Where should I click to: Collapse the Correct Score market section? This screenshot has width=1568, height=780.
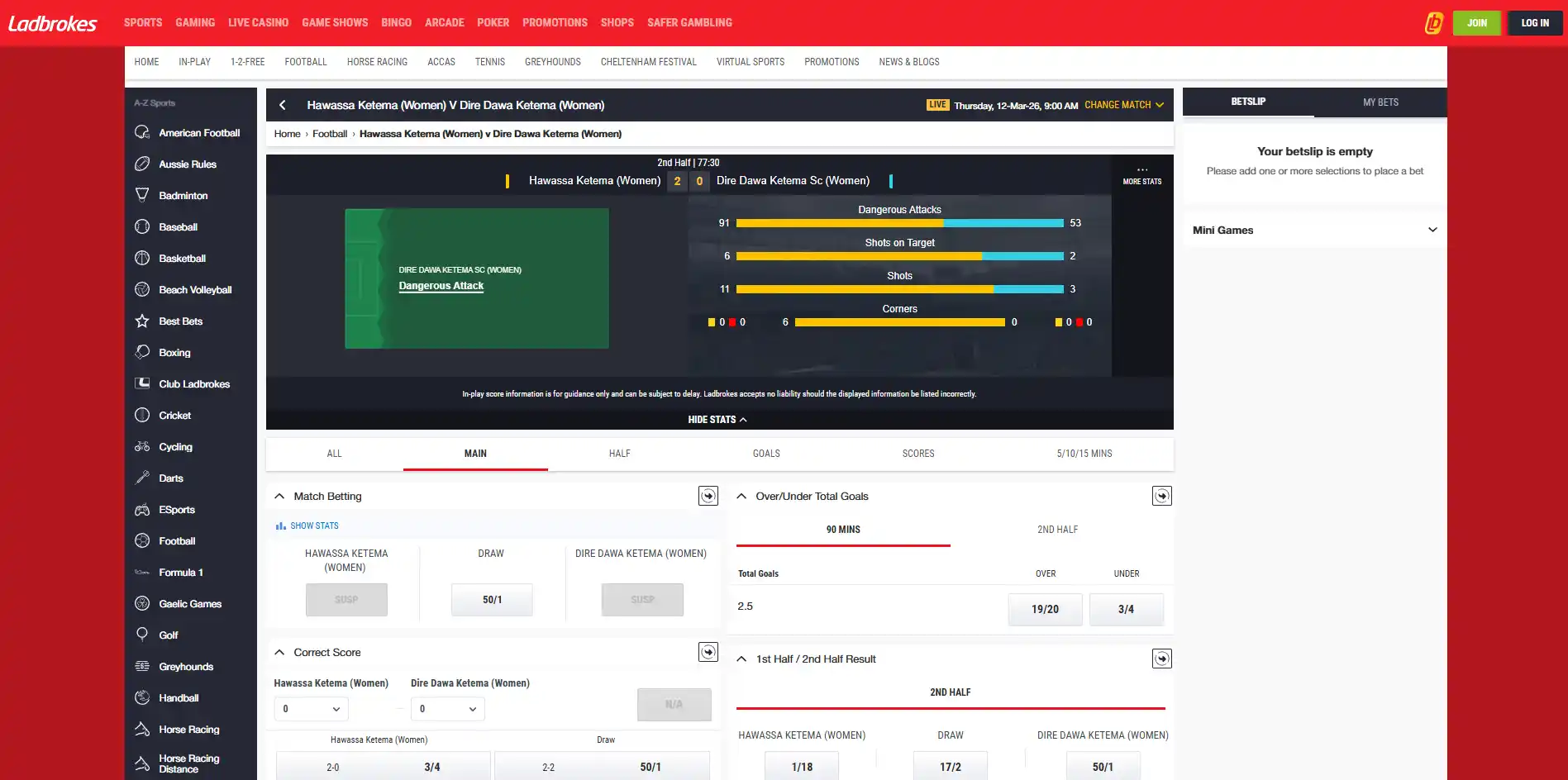pyautogui.click(x=279, y=653)
